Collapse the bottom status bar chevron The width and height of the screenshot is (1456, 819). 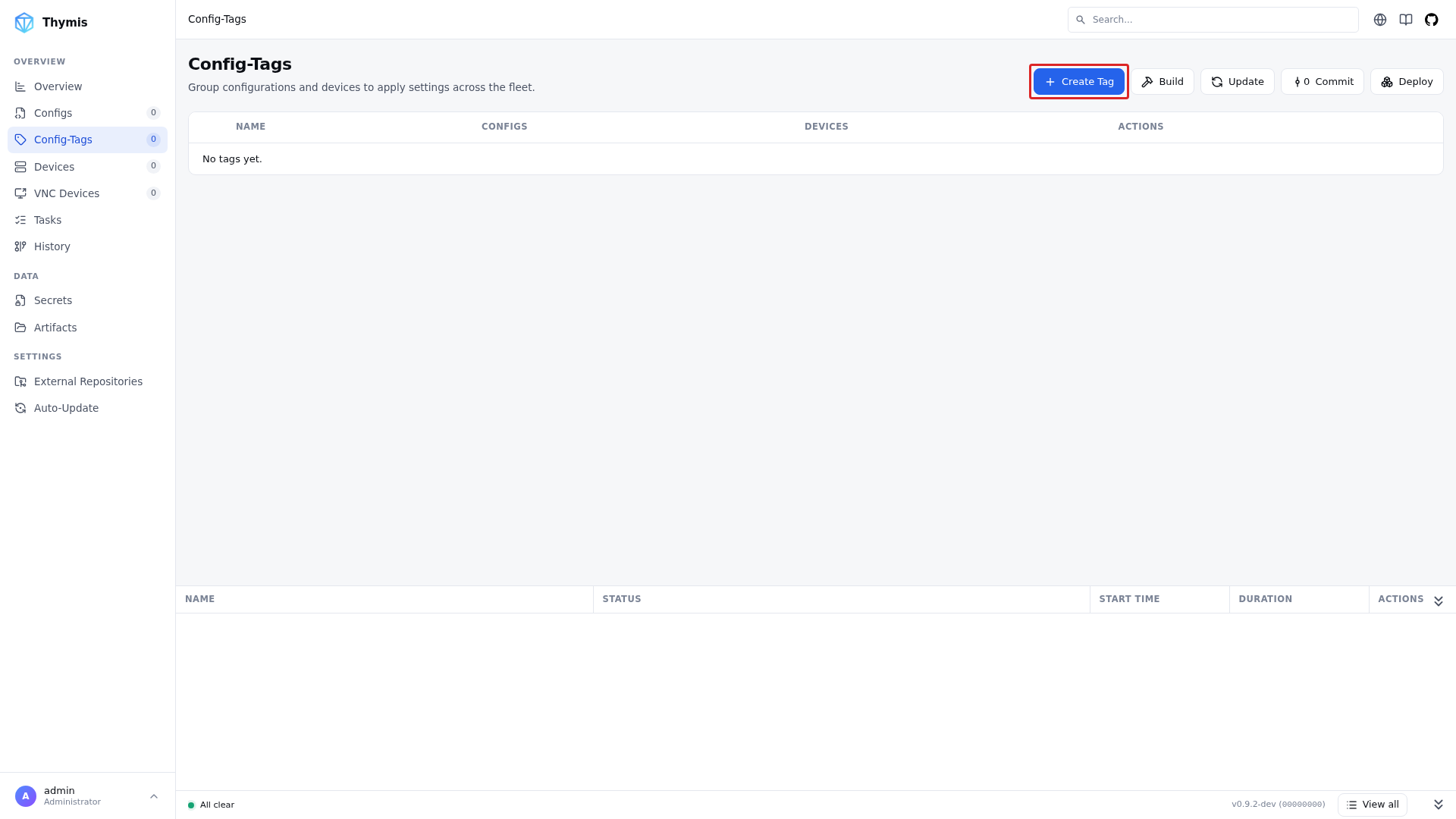pyautogui.click(x=1439, y=805)
